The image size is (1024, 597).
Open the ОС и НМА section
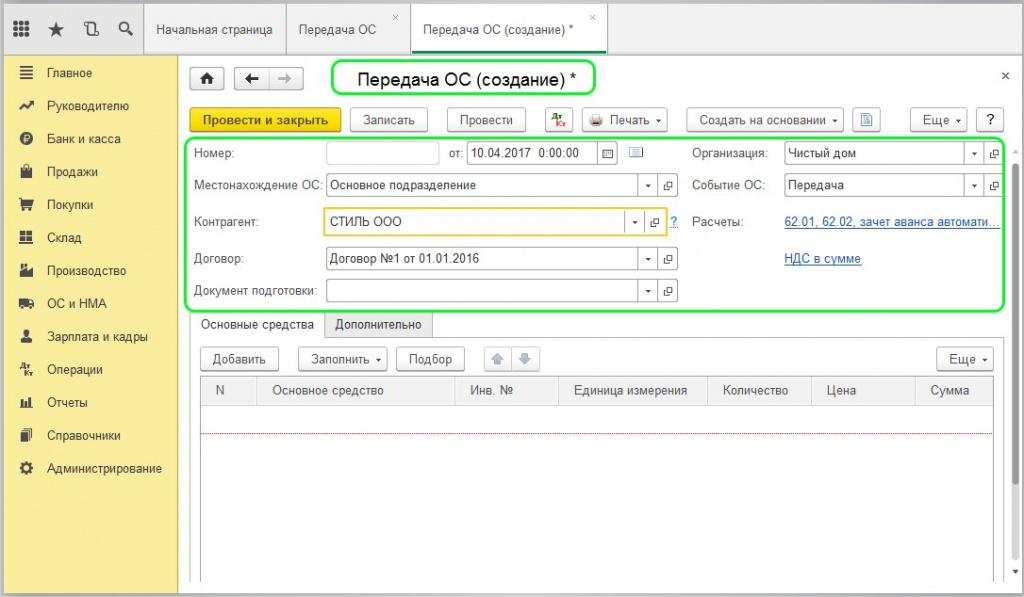76,303
